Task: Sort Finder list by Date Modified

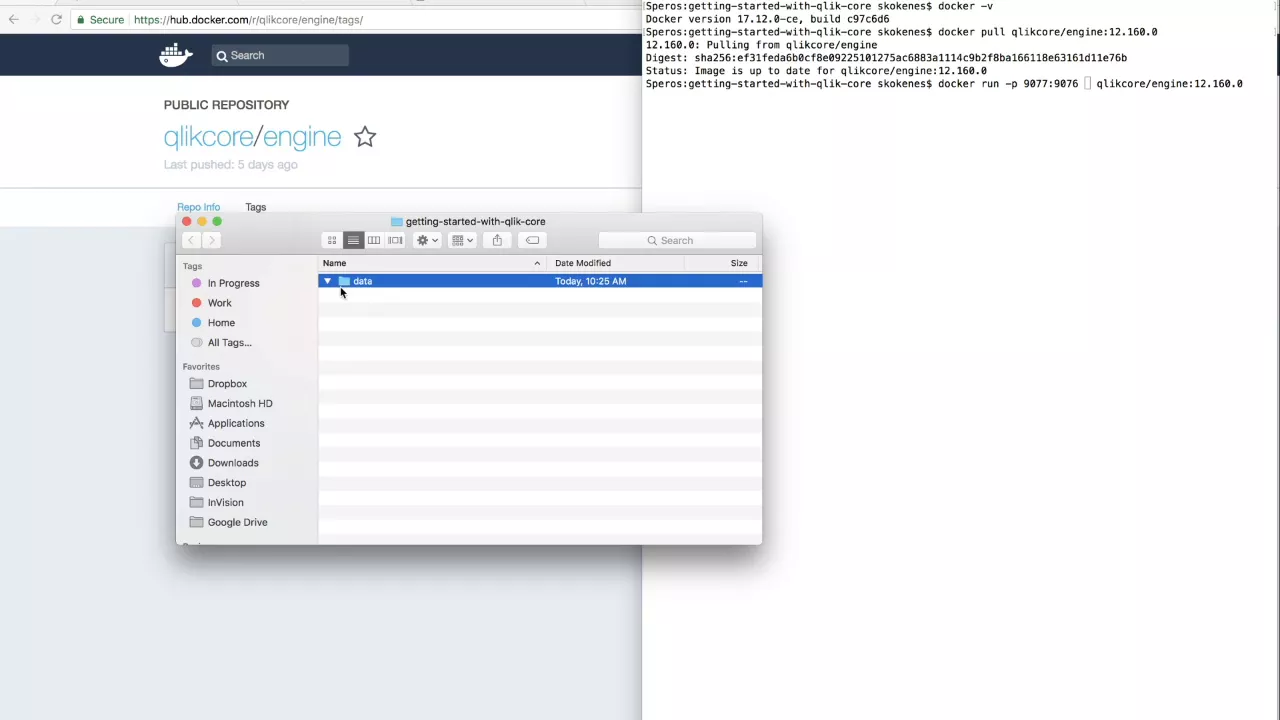Action: [x=617, y=263]
